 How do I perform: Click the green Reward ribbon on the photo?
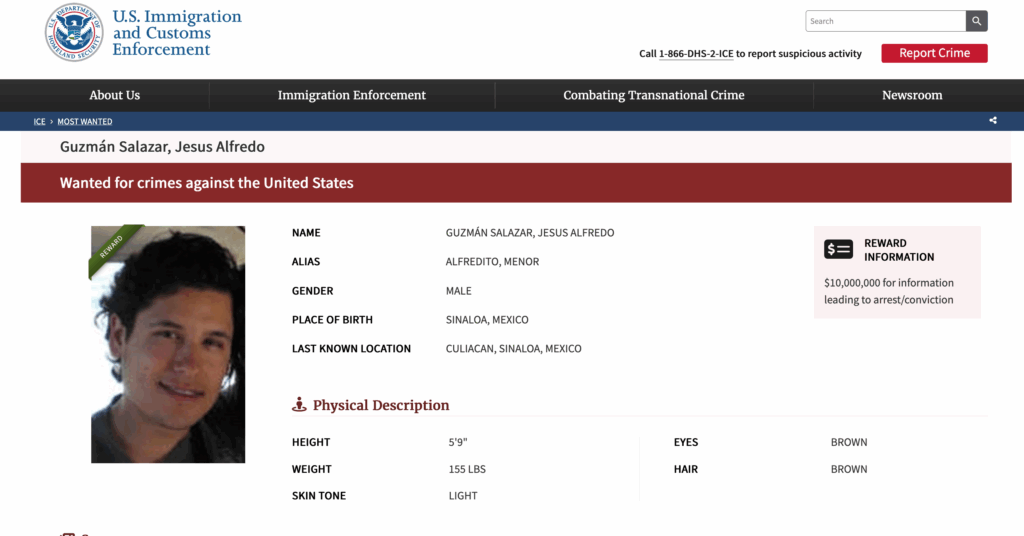[x=112, y=246]
